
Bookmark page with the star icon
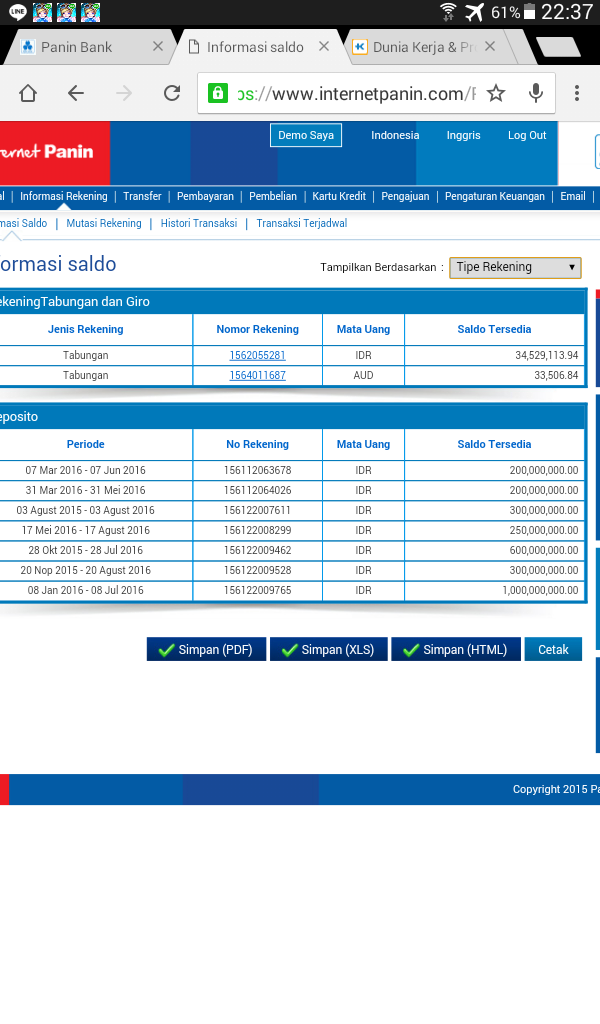496,93
